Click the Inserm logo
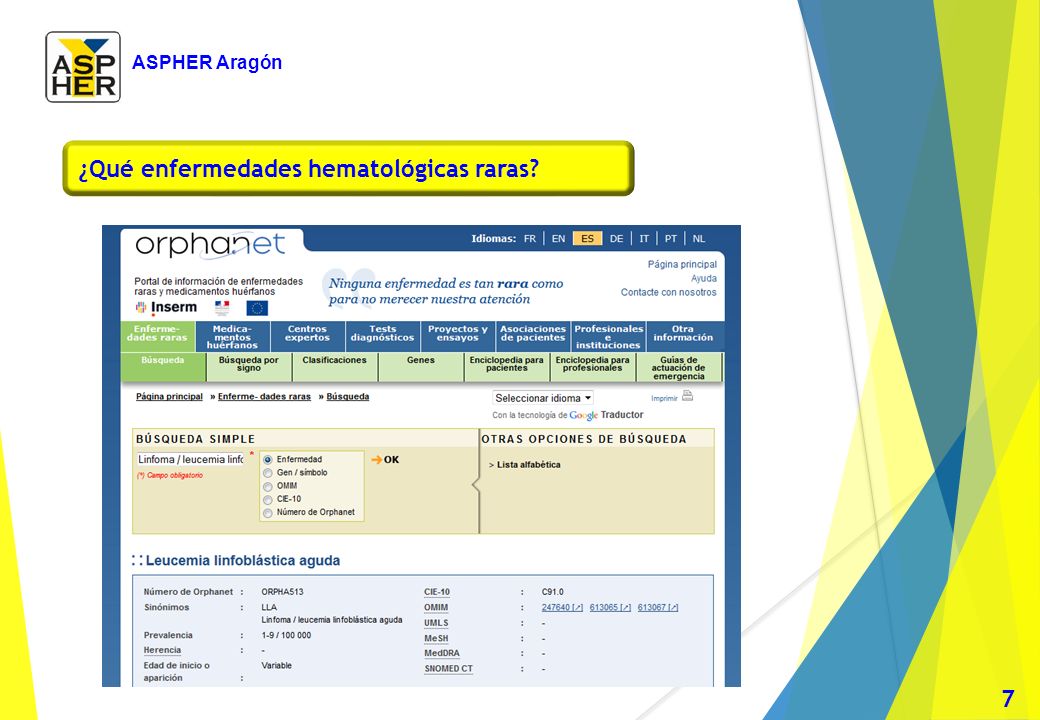This screenshot has height=720, width=1040. coord(166,308)
